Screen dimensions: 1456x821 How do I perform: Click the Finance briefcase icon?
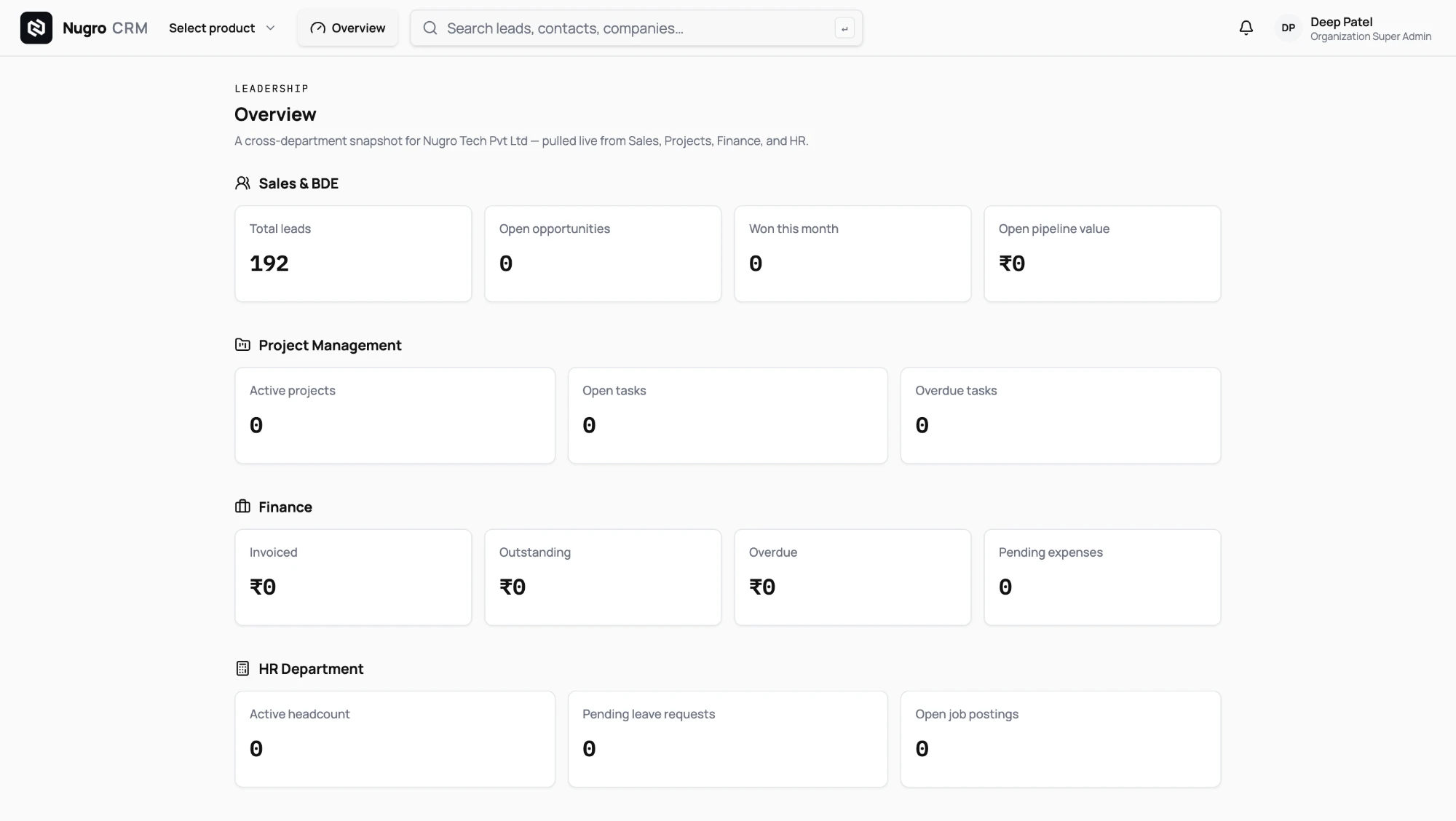pyautogui.click(x=242, y=506)
